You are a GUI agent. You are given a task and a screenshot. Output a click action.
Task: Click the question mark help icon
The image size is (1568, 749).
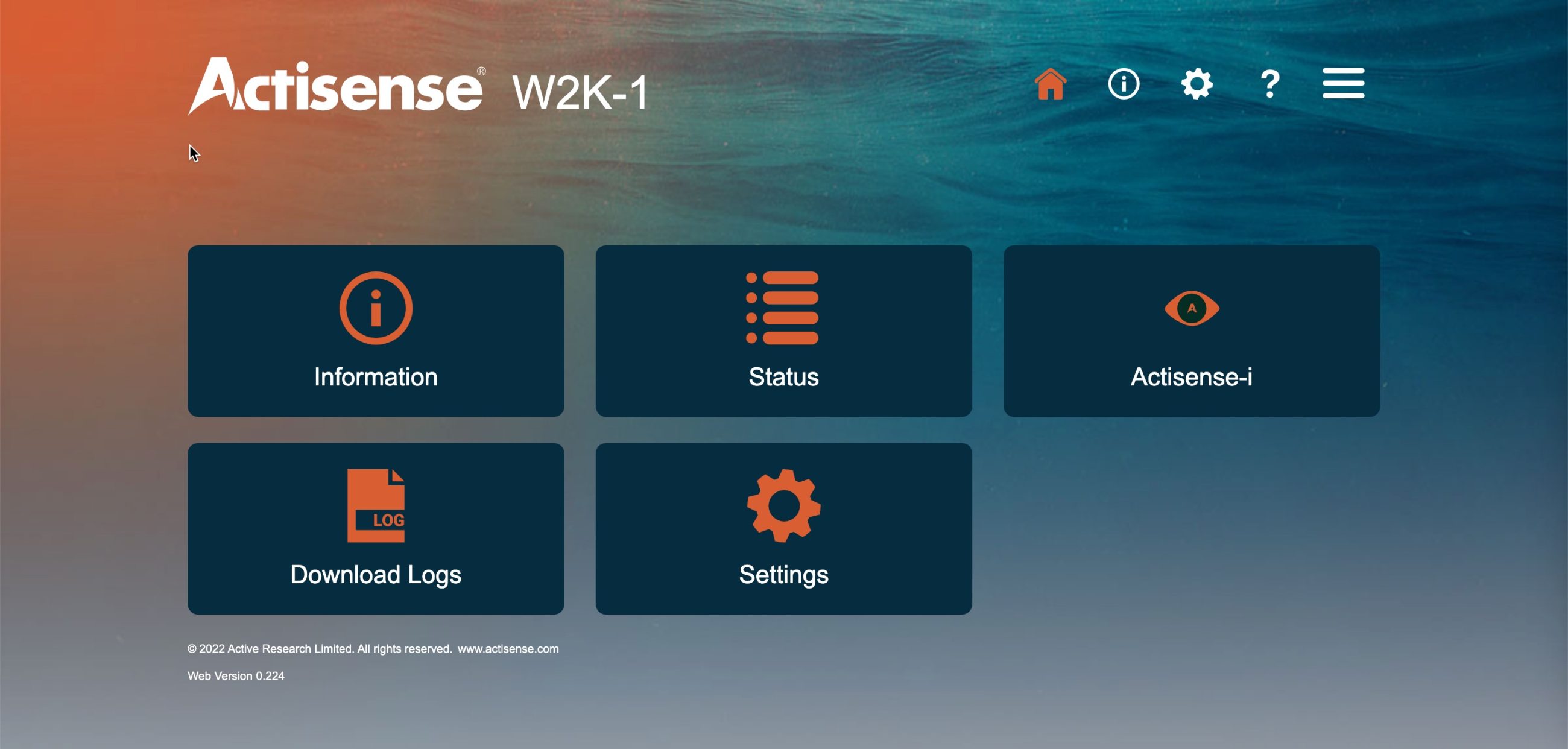1269,84
